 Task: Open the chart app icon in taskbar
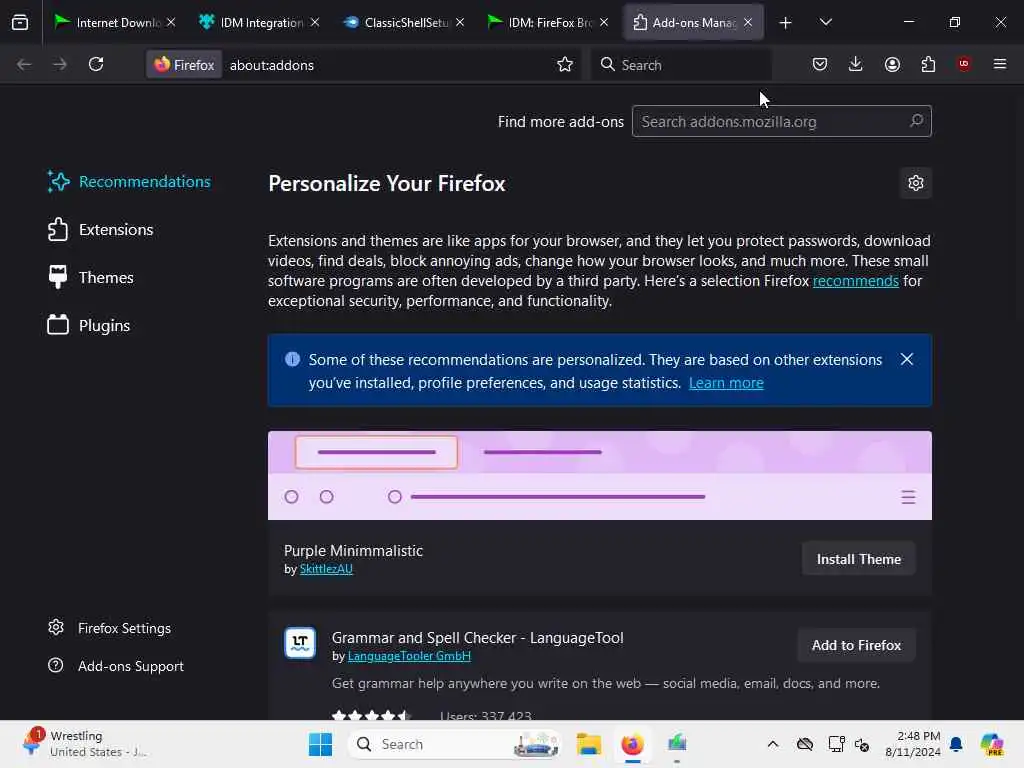(677, 744)
